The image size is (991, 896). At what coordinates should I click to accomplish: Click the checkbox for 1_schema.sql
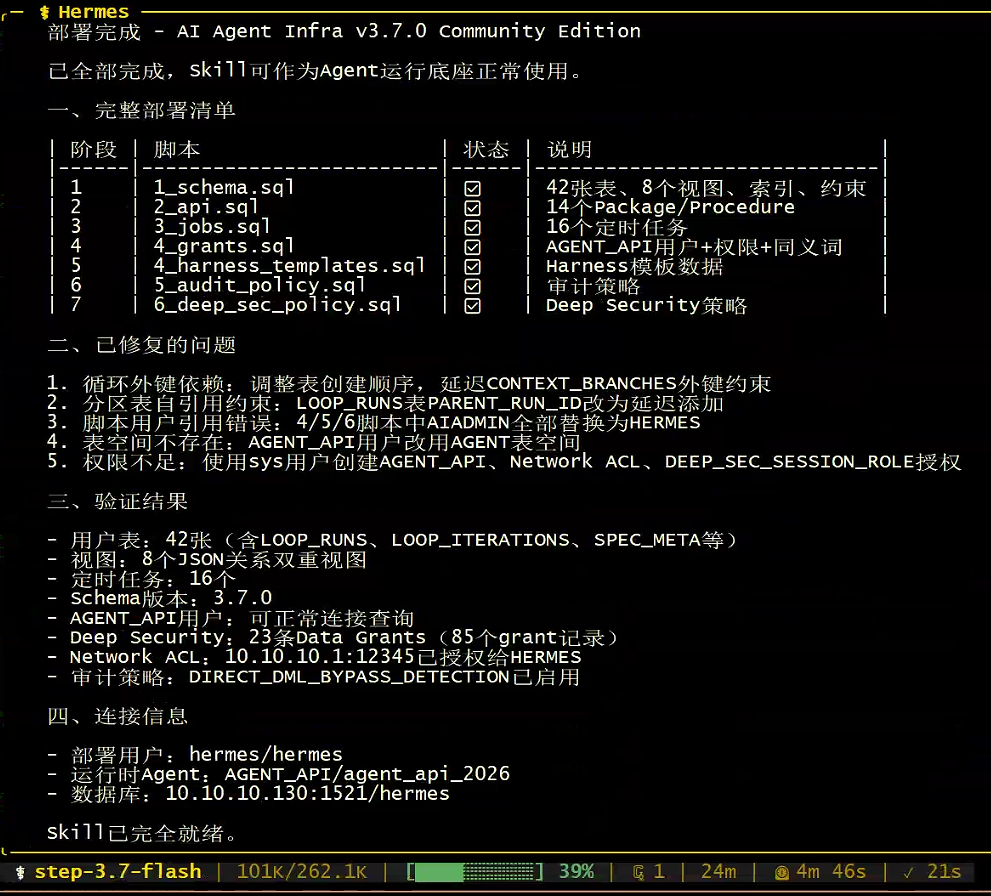(x=472, y=188)
